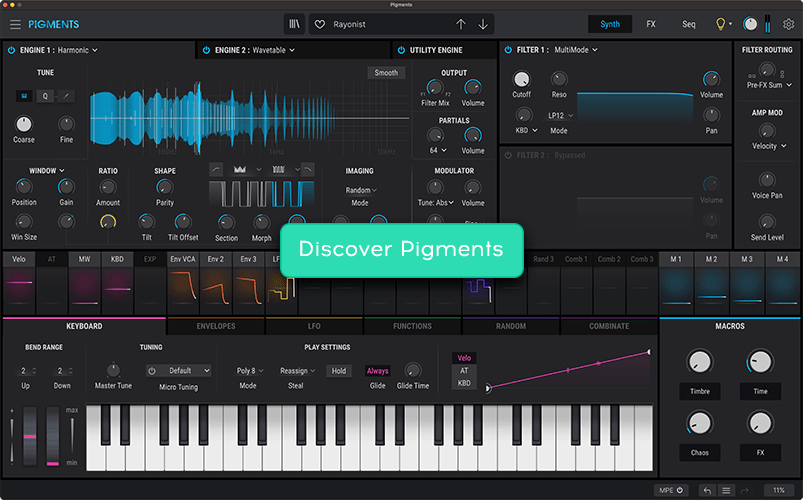
Task: Click the Discover Pigments button
Action: coord(402,250)
